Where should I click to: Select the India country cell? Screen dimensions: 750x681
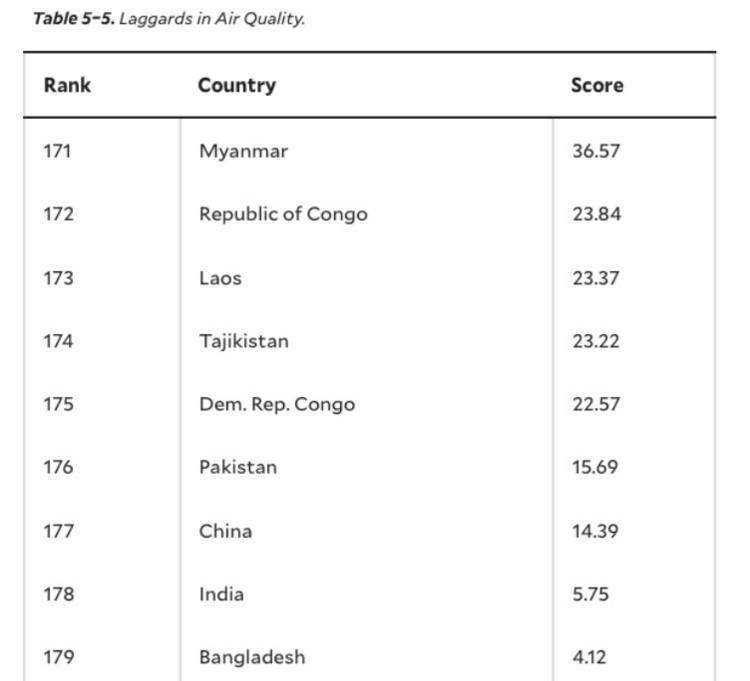coord(221,594)
